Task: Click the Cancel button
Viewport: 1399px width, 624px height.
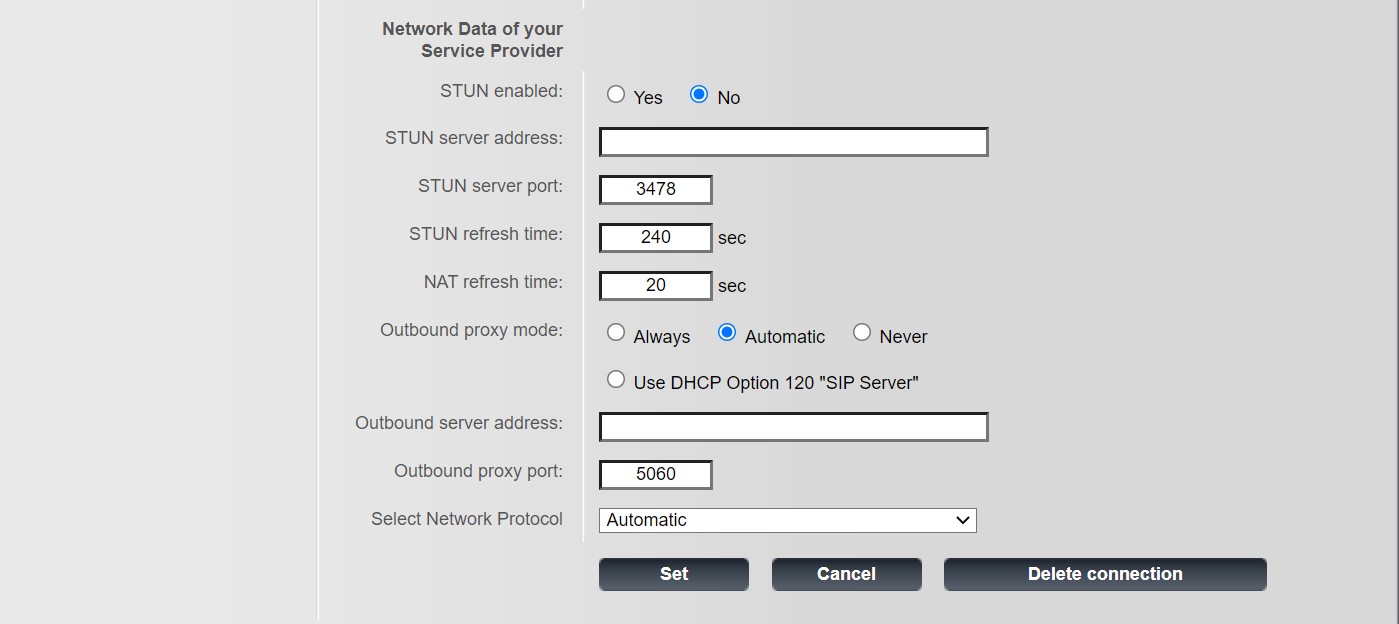Action: [846, 574]
